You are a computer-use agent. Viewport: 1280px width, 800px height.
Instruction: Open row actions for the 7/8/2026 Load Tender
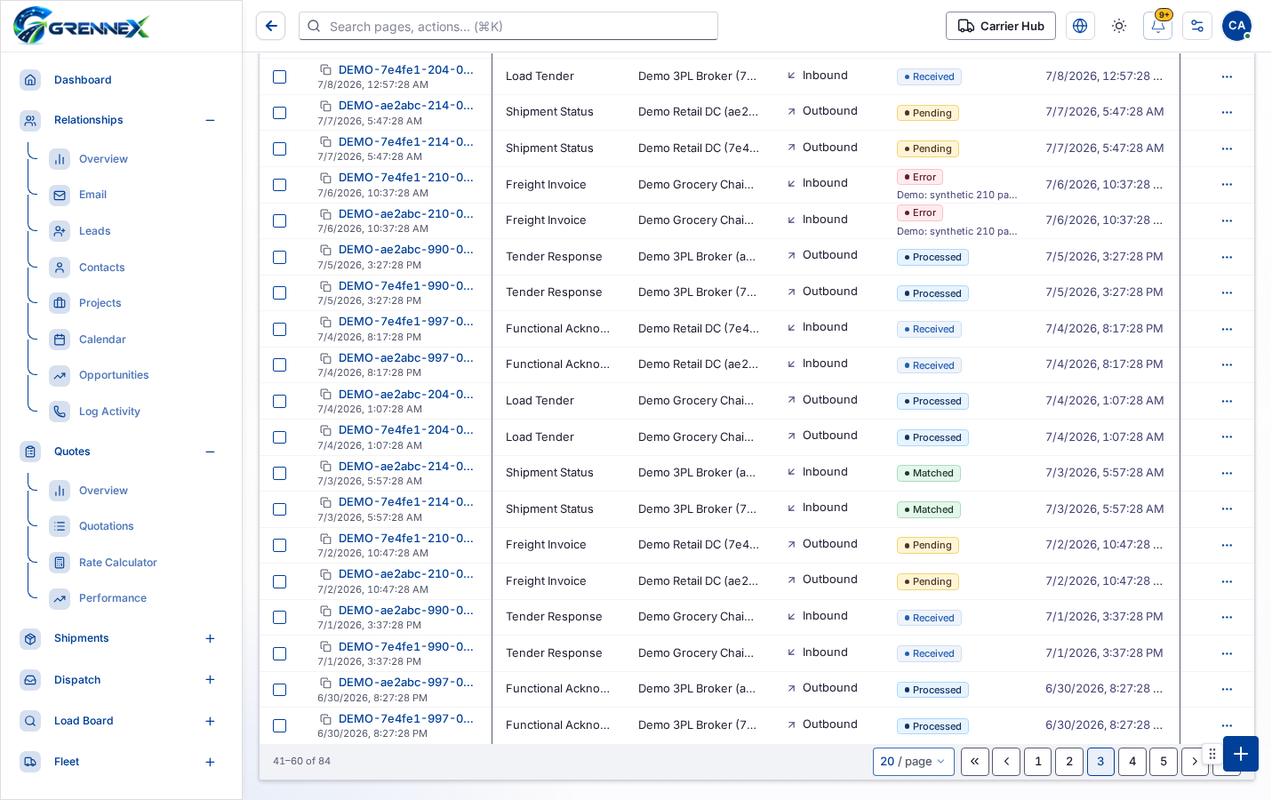coord(1227,77)
